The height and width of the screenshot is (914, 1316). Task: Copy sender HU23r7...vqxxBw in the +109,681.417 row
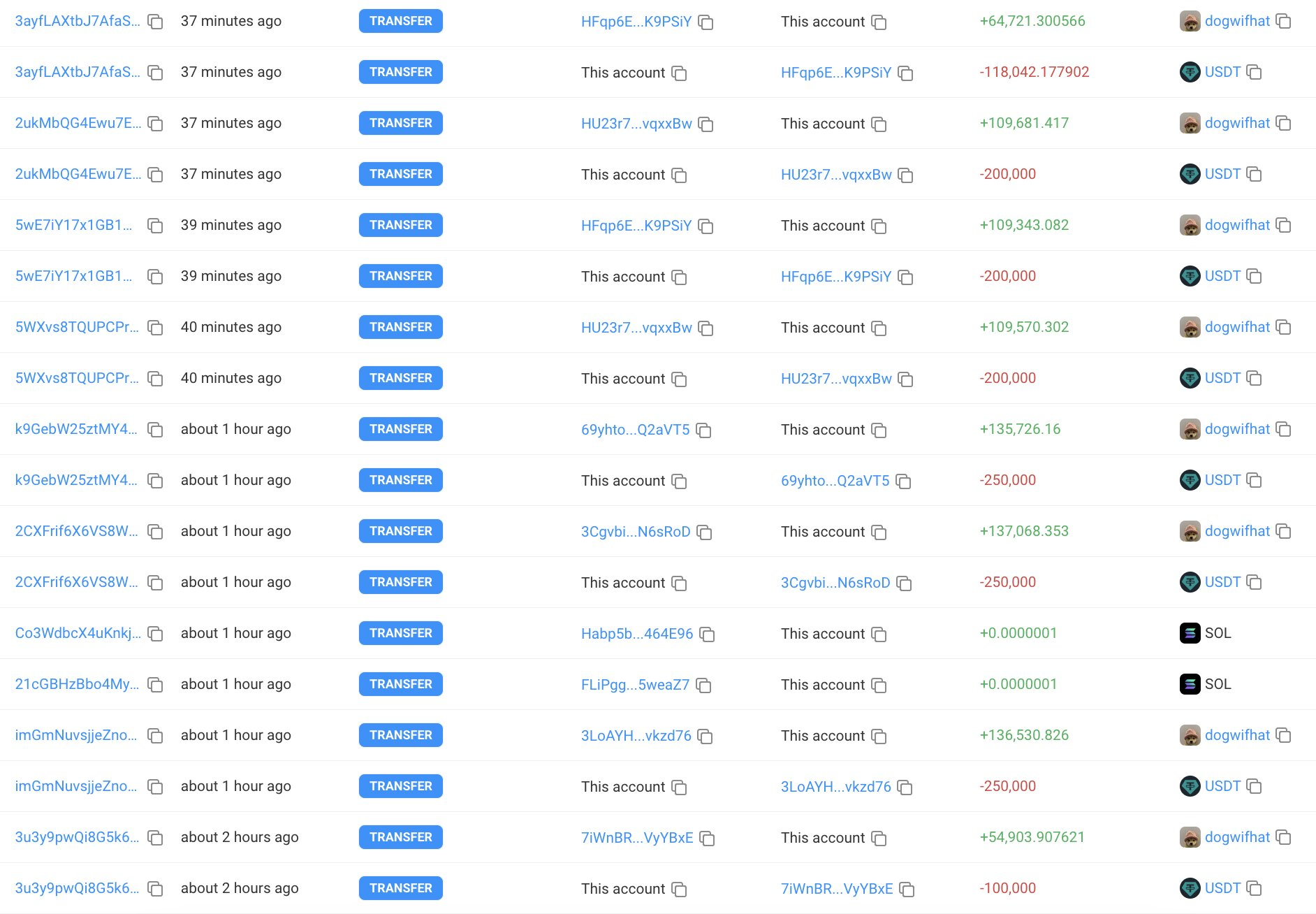(706, 124)
